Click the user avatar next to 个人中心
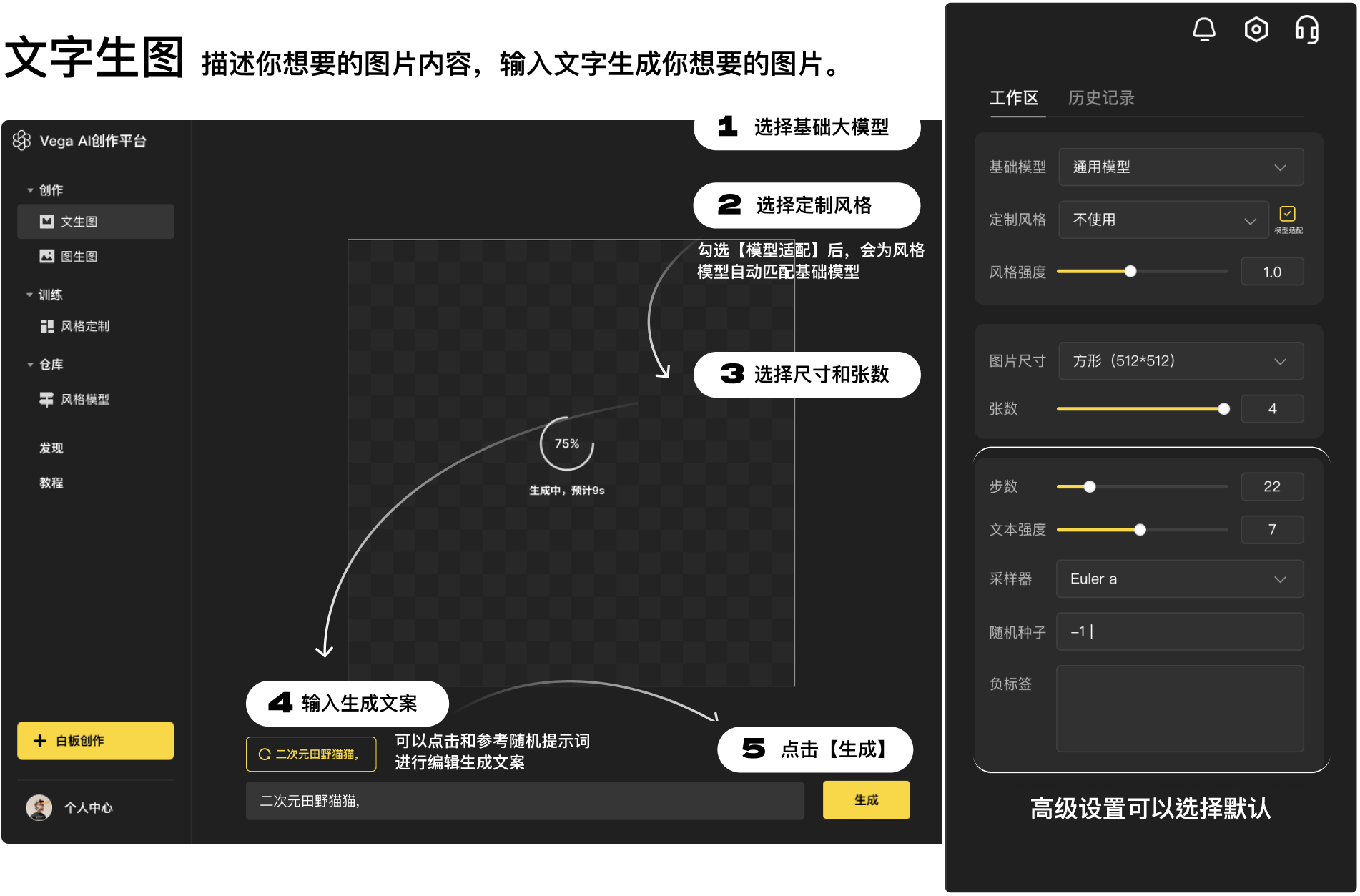This screenshot has height=896, width=1360. (39, 807)
